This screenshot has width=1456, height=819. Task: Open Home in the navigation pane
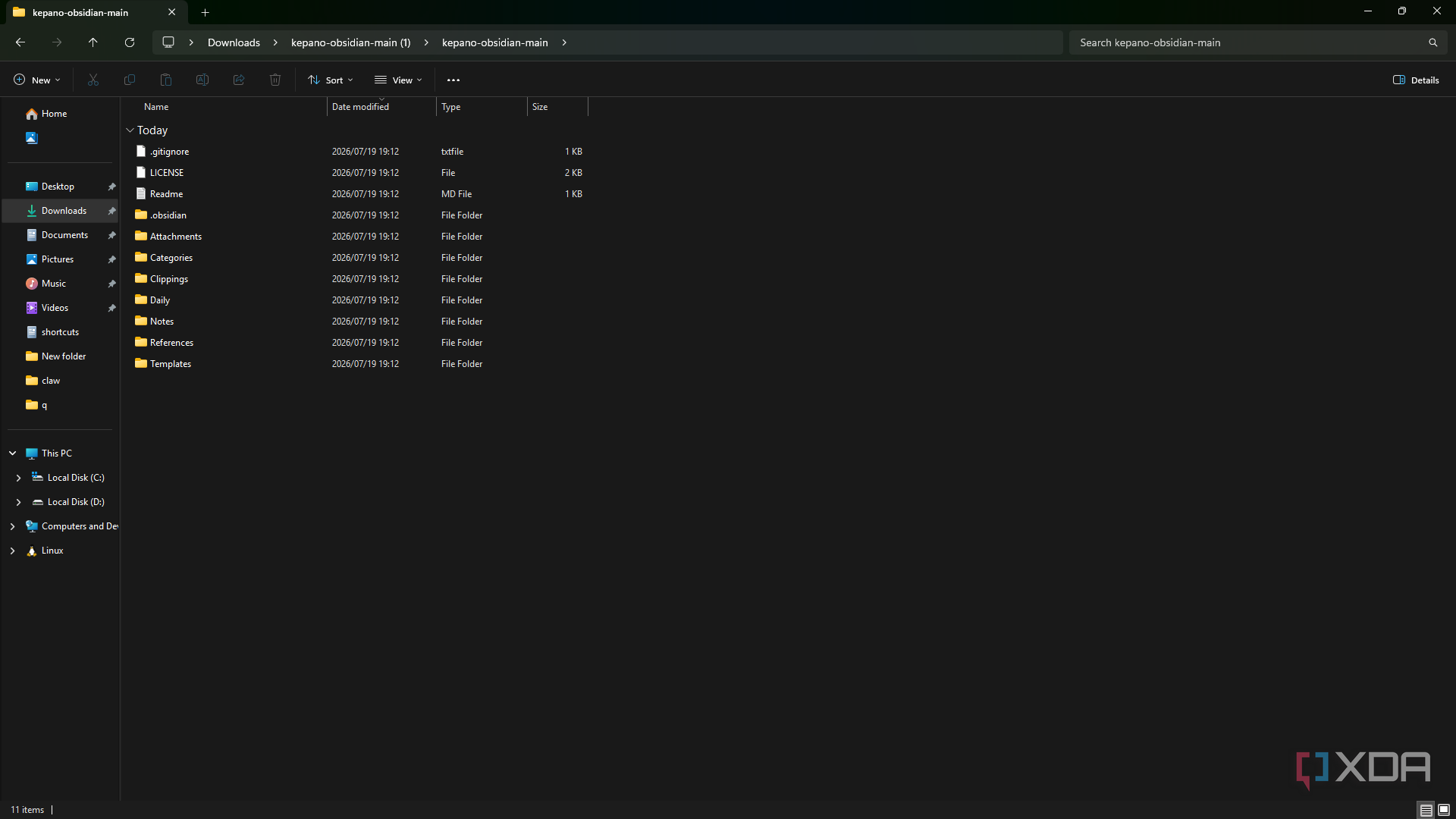[54, 114]
